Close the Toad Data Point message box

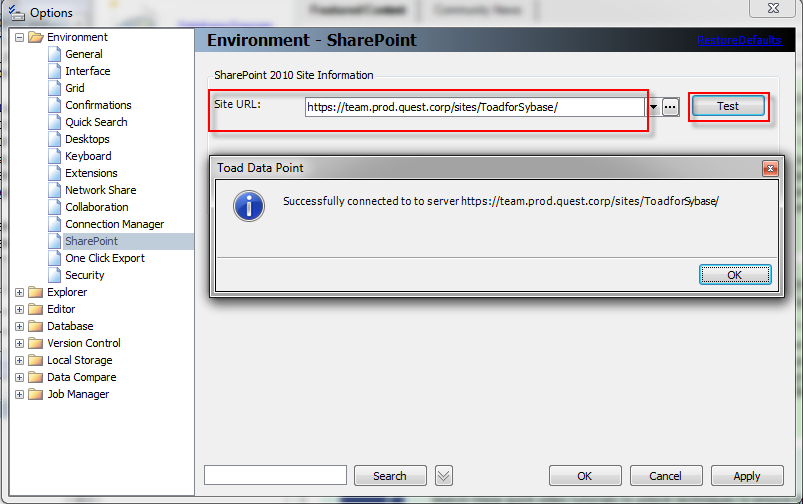pyautogui.click(x=770, y=168)
